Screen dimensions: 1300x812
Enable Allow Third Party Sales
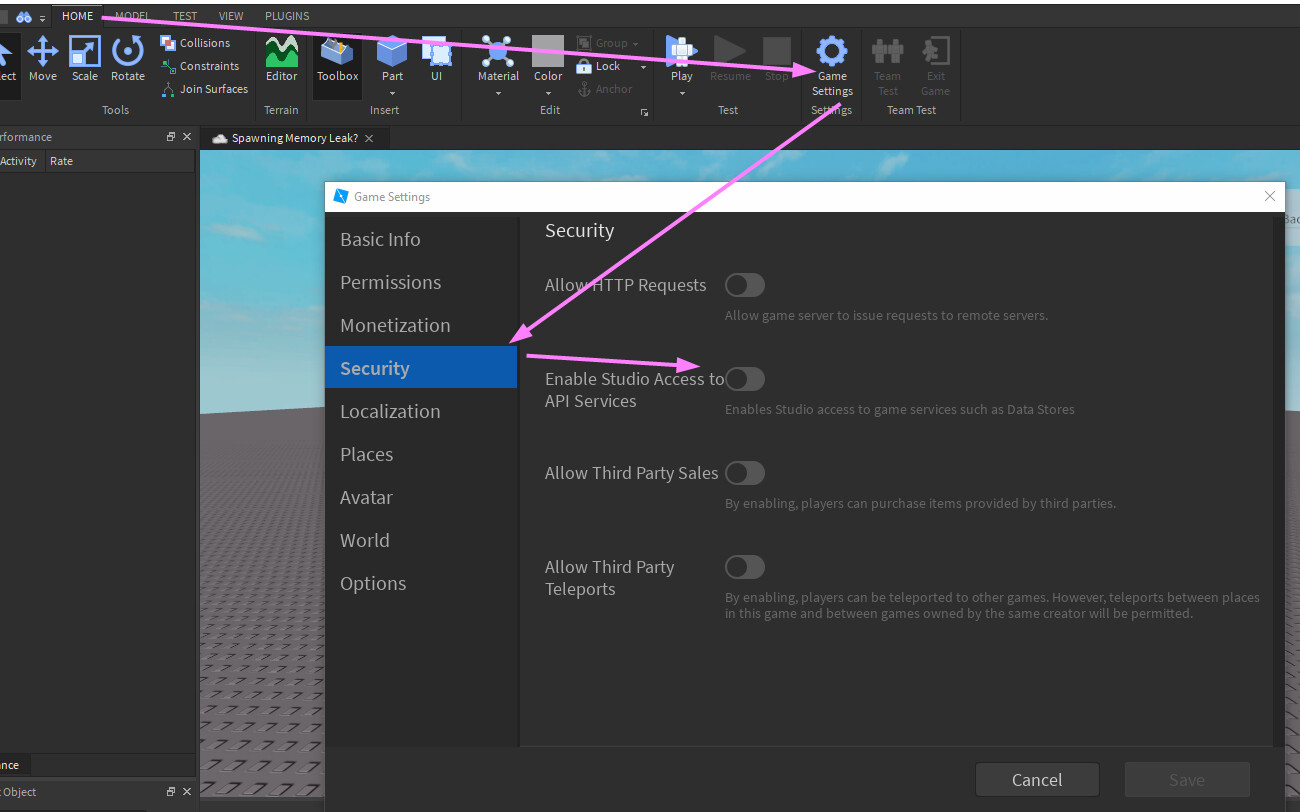[x=744, y=472]
